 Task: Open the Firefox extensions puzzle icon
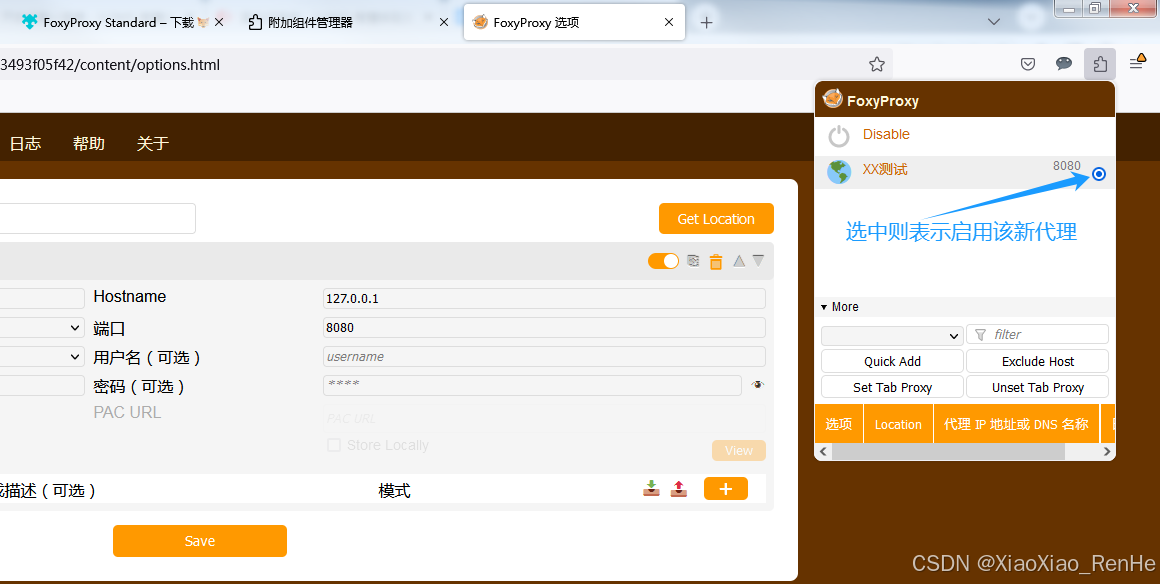pyautogui.click(x=1100, y=64)
